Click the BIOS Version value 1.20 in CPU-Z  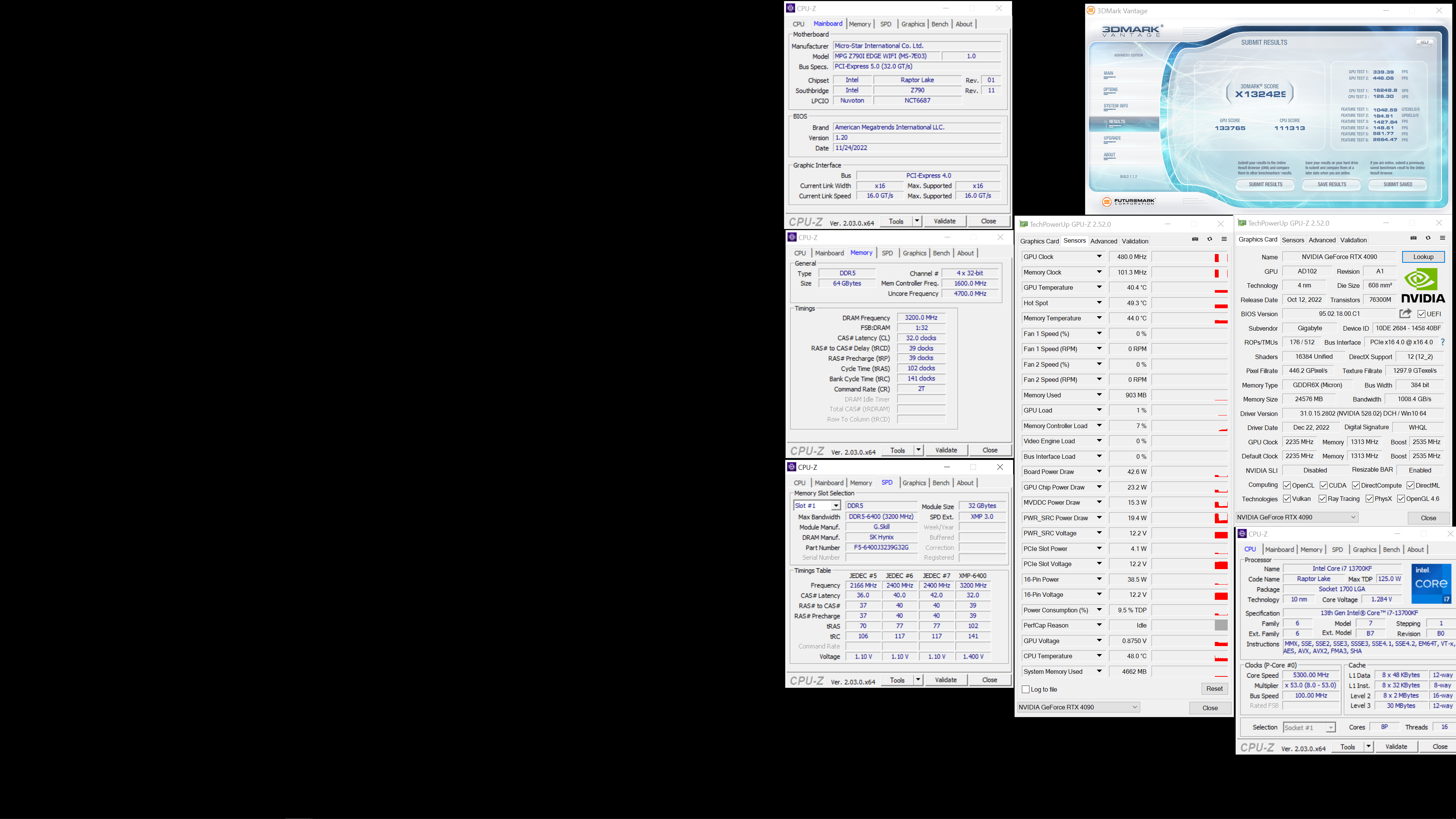click(917, 137)
